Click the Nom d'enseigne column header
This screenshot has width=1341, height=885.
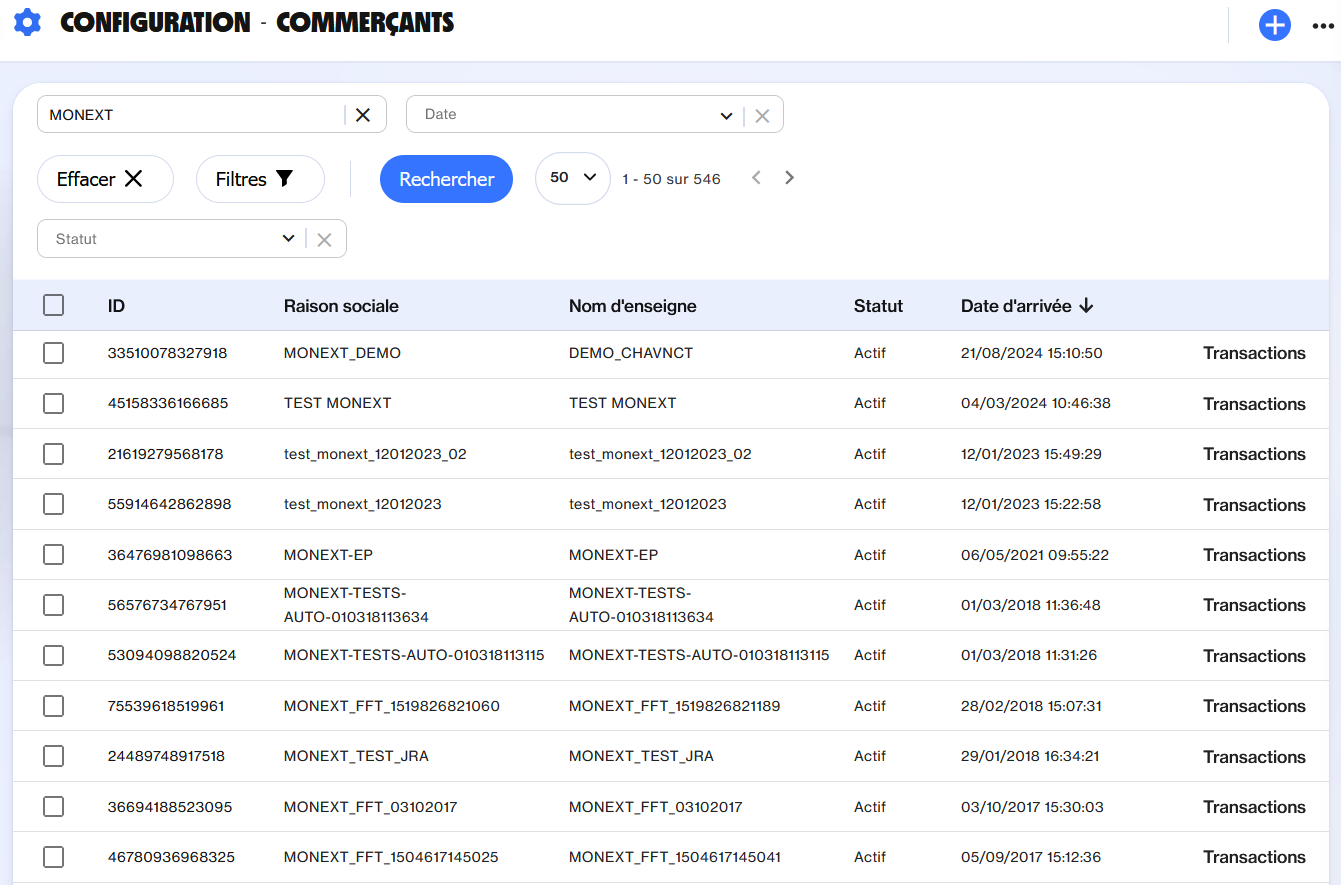(632, 306)
